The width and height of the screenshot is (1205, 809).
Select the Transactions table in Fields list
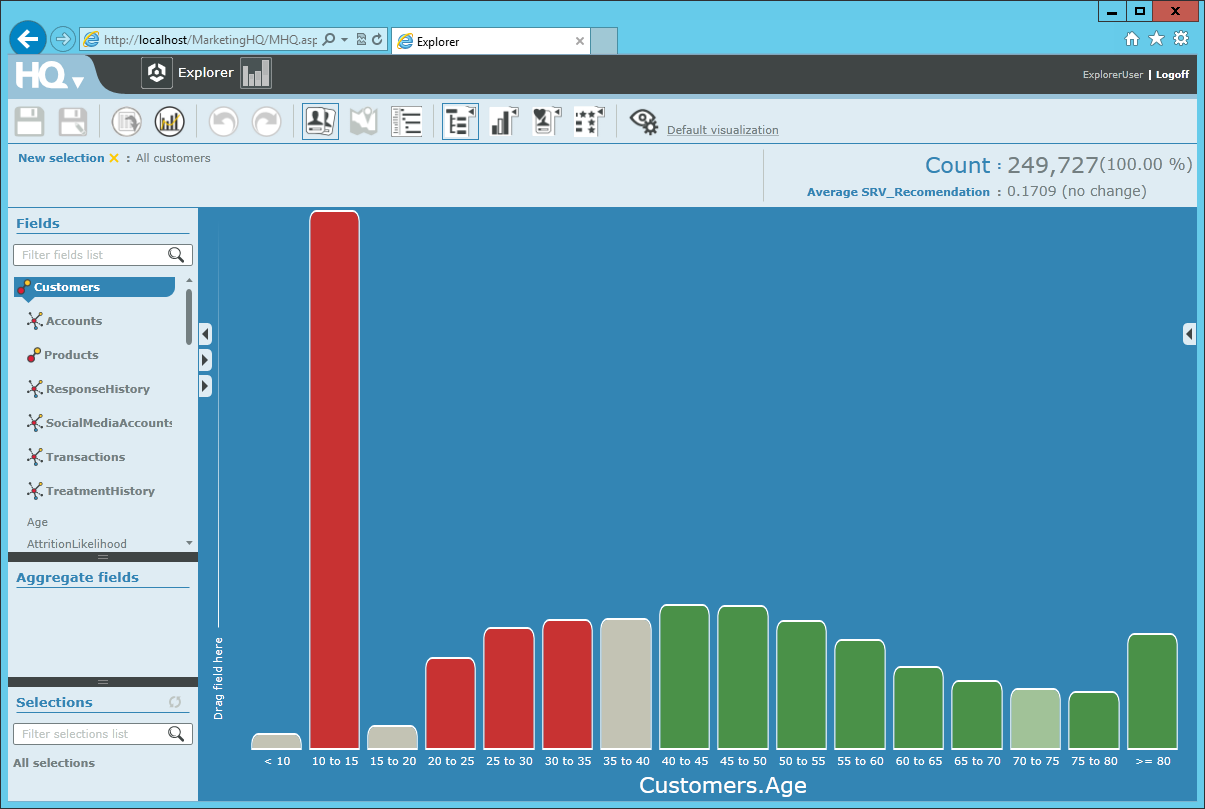tap(83, 457)
